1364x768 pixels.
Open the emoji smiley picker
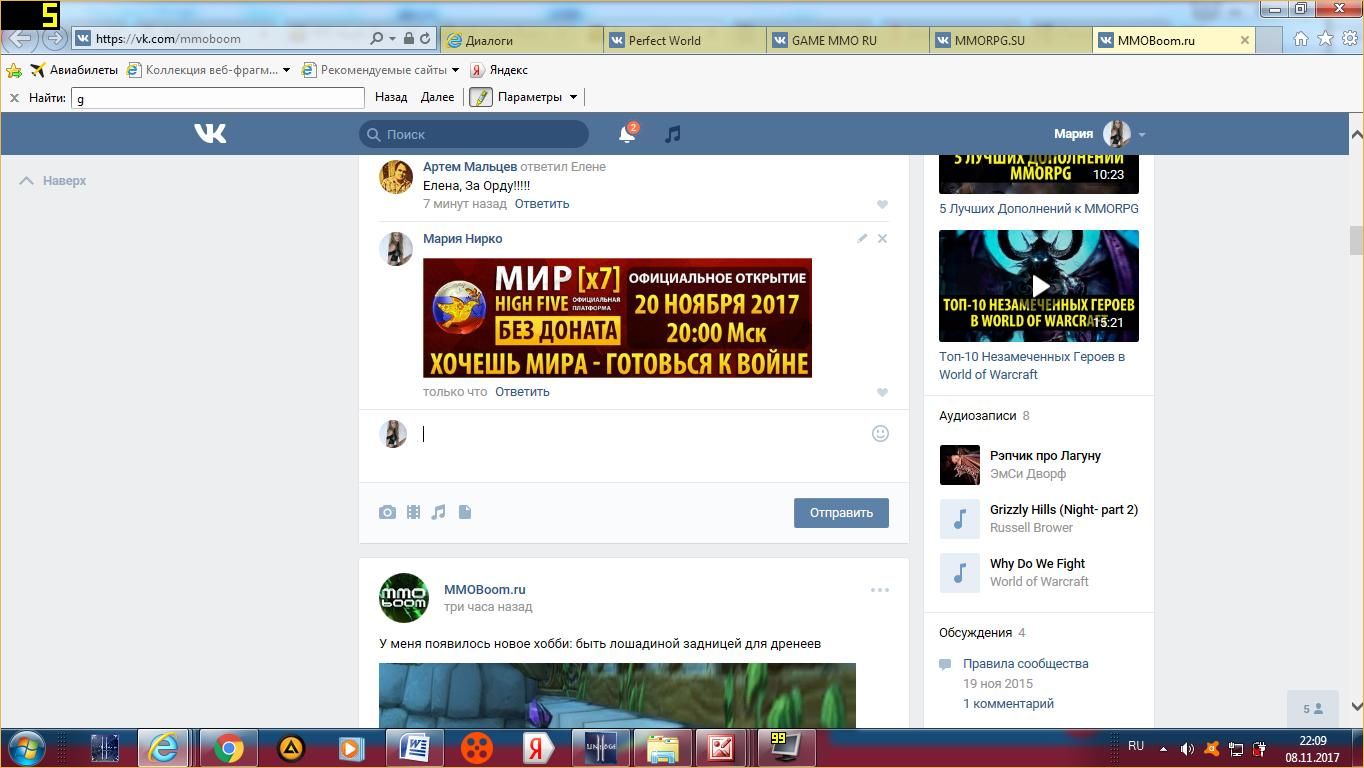(x=880, y=433)
